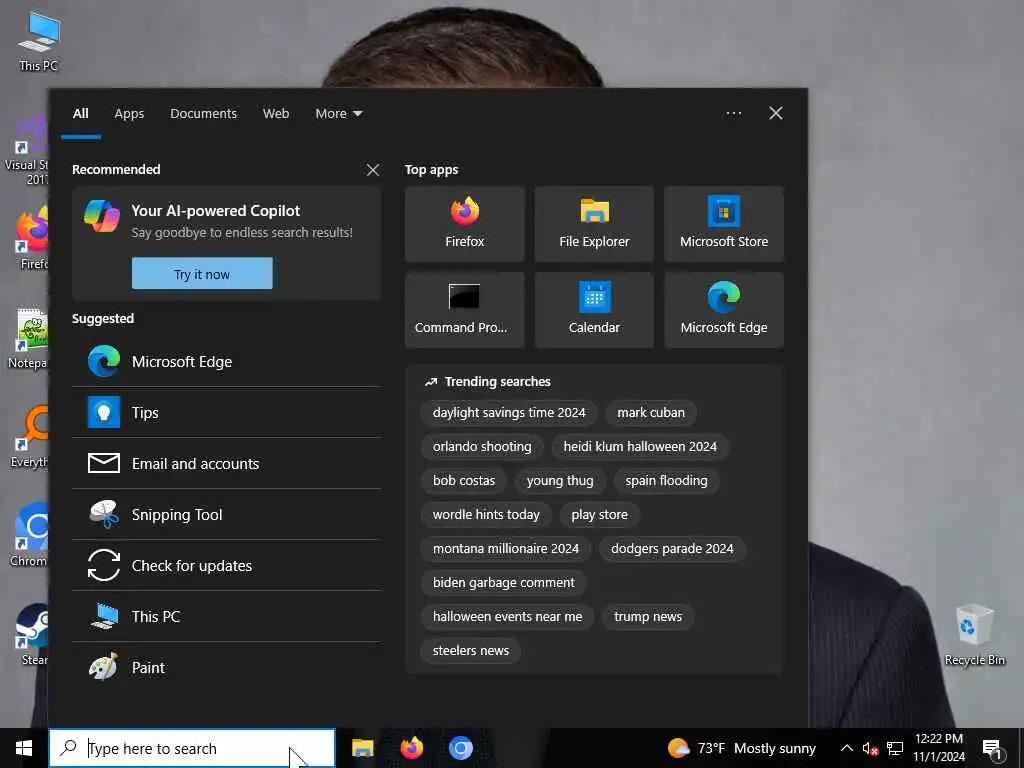Switch to the Web tab
This screenshot has width=1024, height=768.
(x=276, y=114)
